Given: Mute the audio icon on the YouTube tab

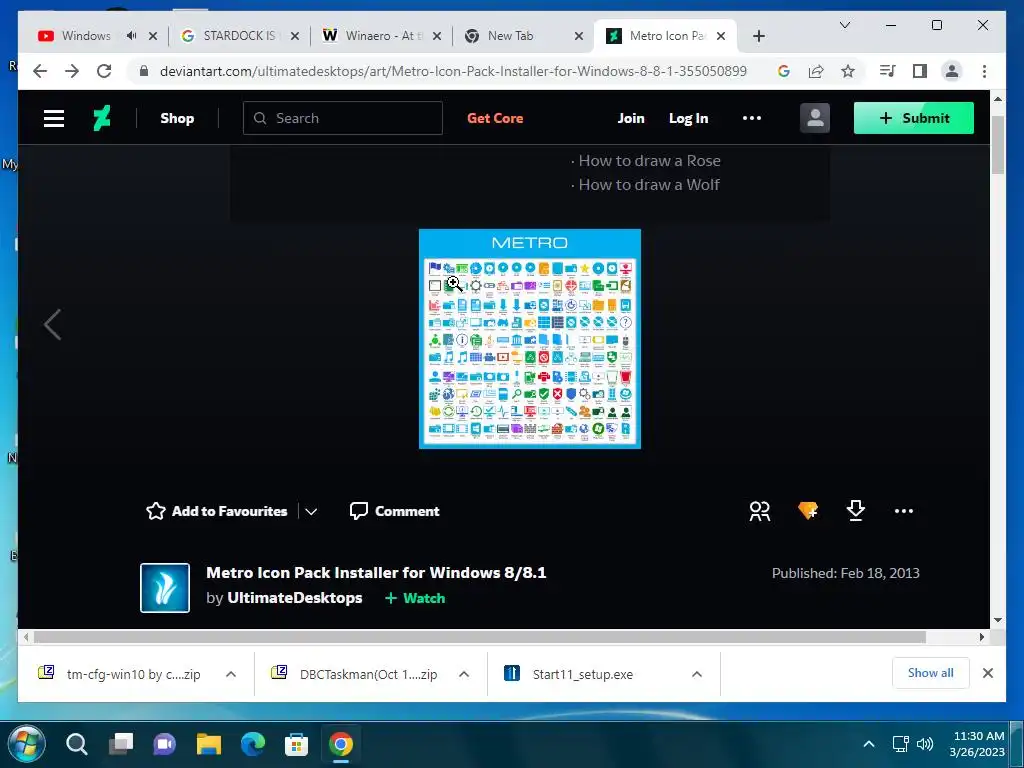Looking at the screenshot, I should coord(131,36).
